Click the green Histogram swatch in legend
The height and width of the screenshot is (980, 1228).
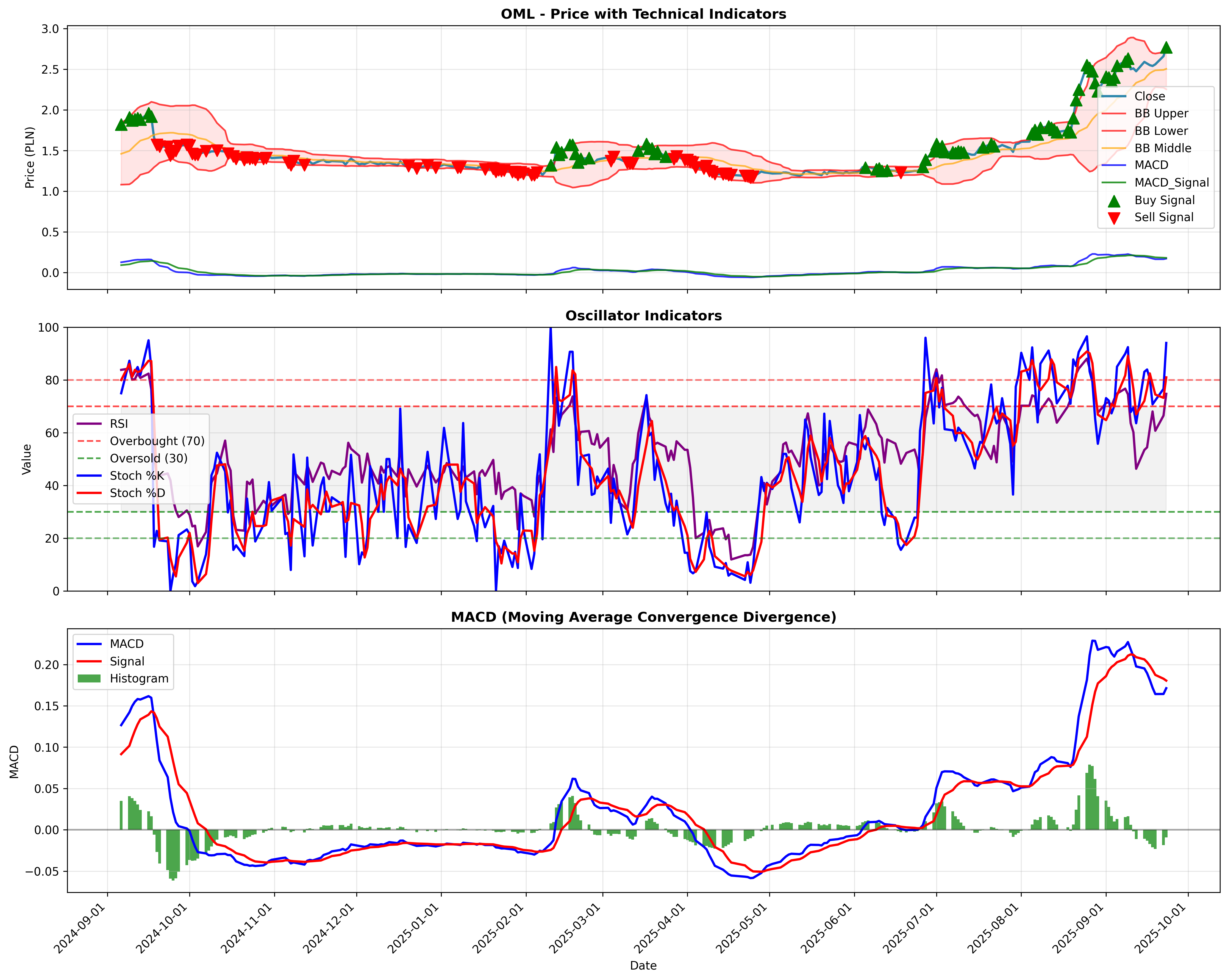click(88, 679)
